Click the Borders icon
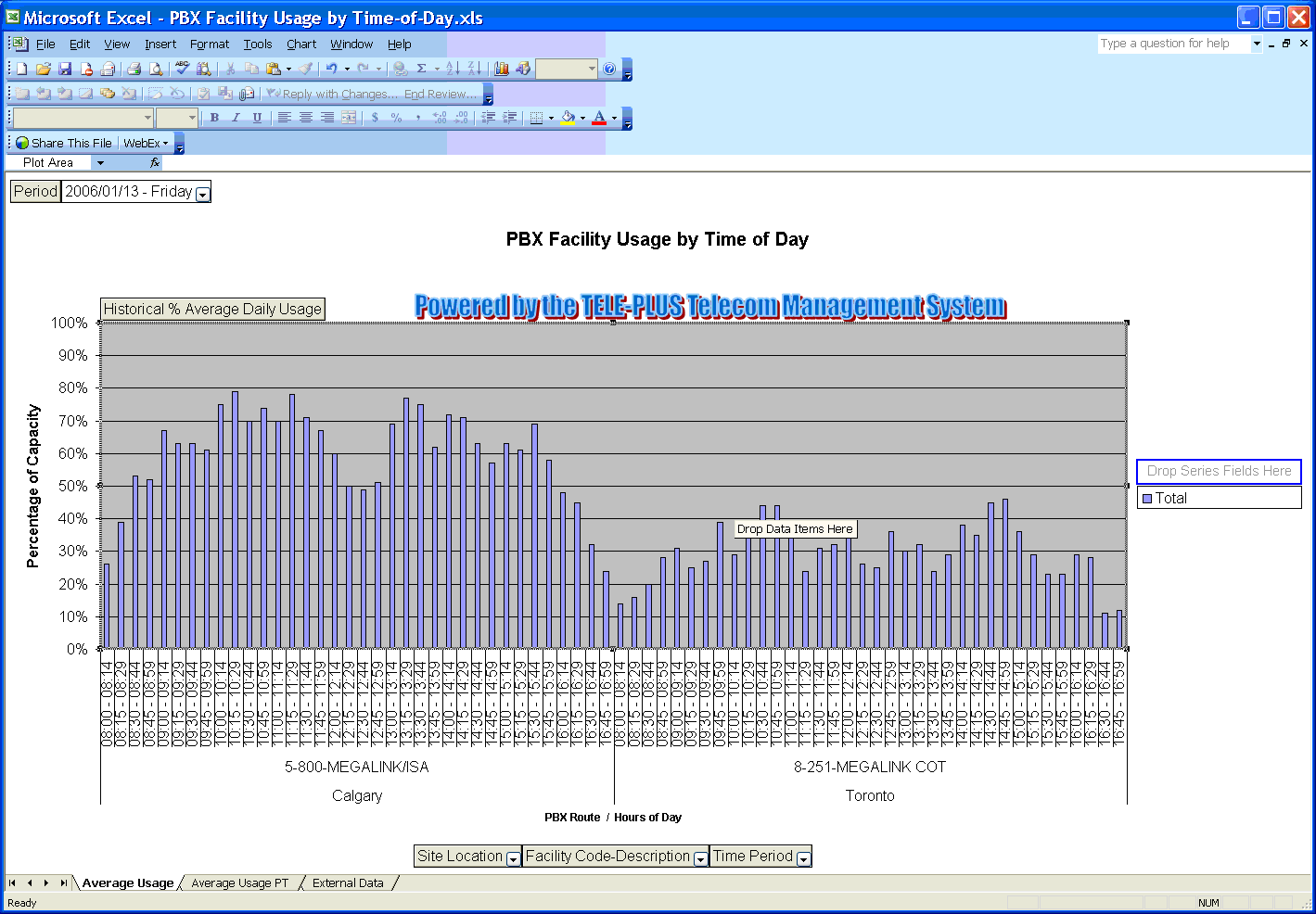Image resolution: width=1316 pixels, height=914 pixels. click(536, 118)
